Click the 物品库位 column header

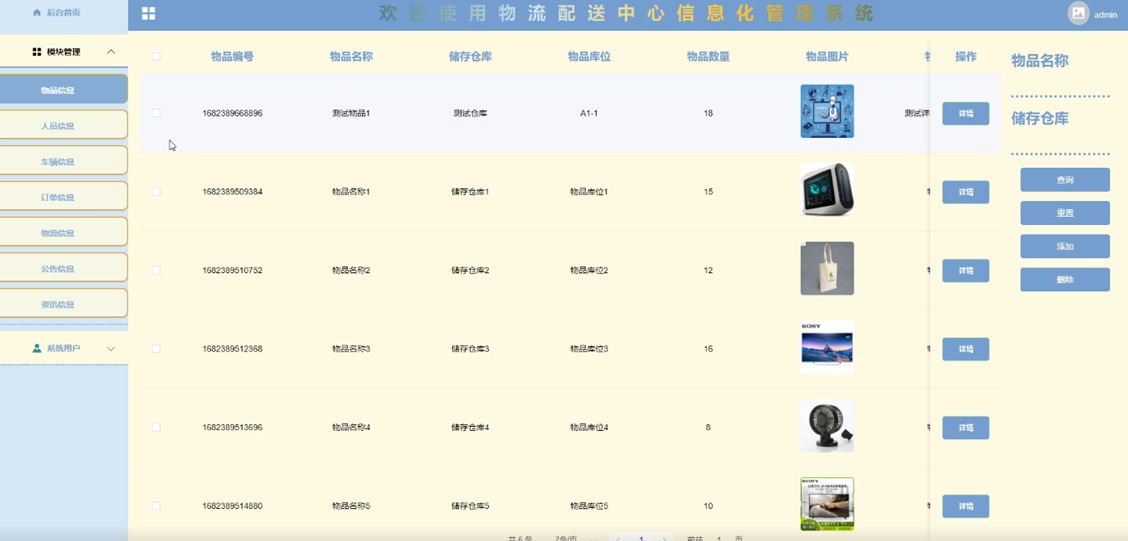point(589,57)
